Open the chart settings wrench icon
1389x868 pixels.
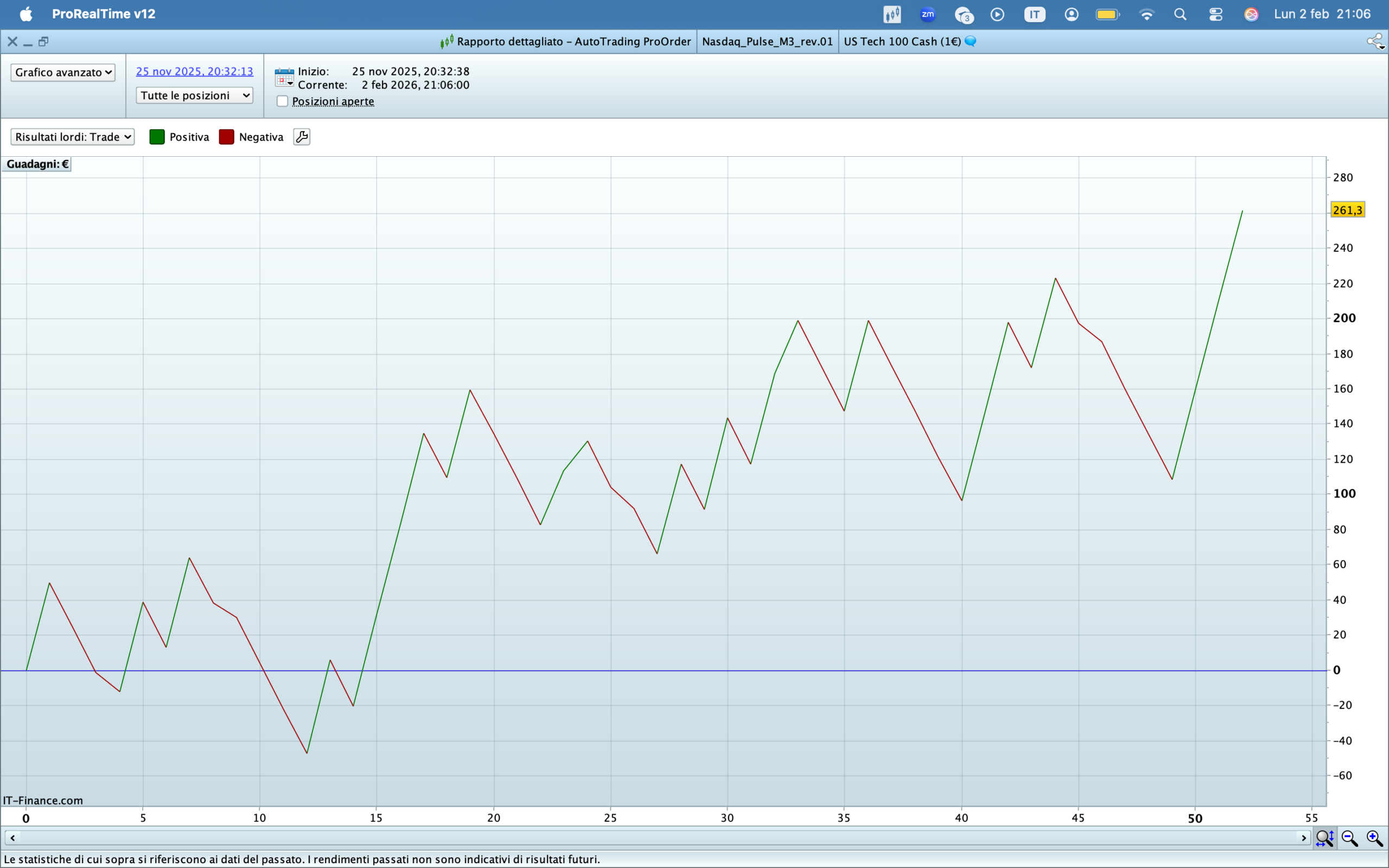(x=301, y=137)
